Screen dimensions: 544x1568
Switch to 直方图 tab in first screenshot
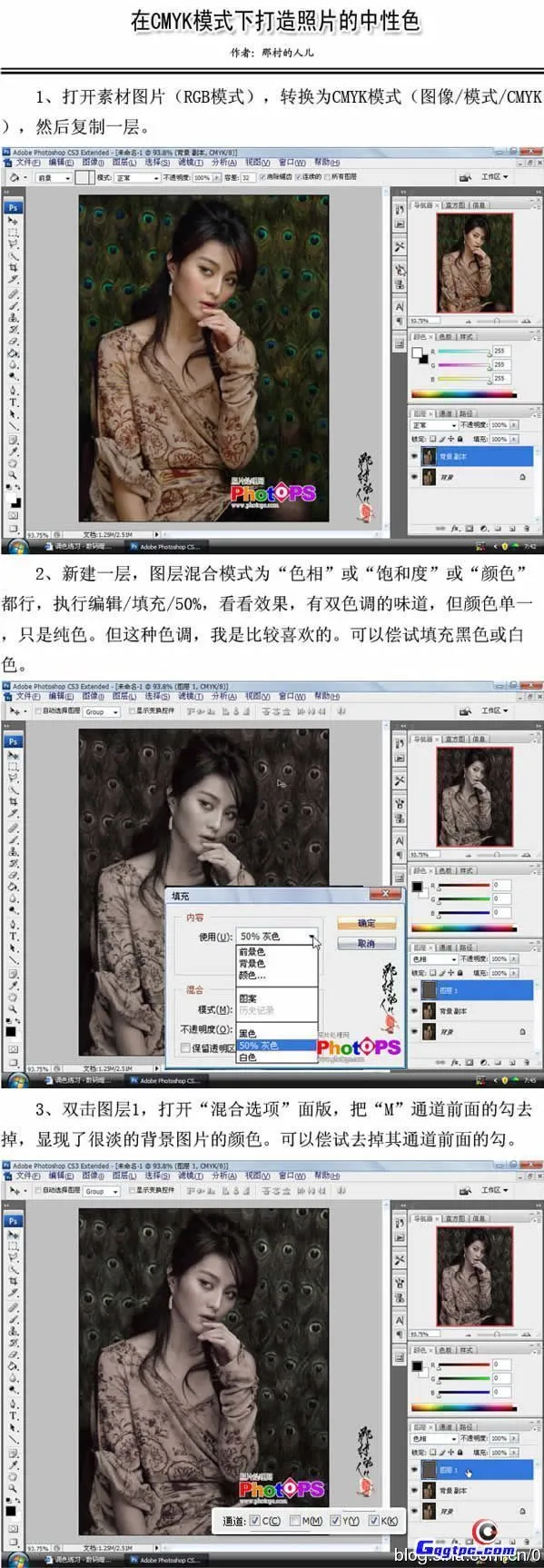pyautogui.click(x=456, y=205)
